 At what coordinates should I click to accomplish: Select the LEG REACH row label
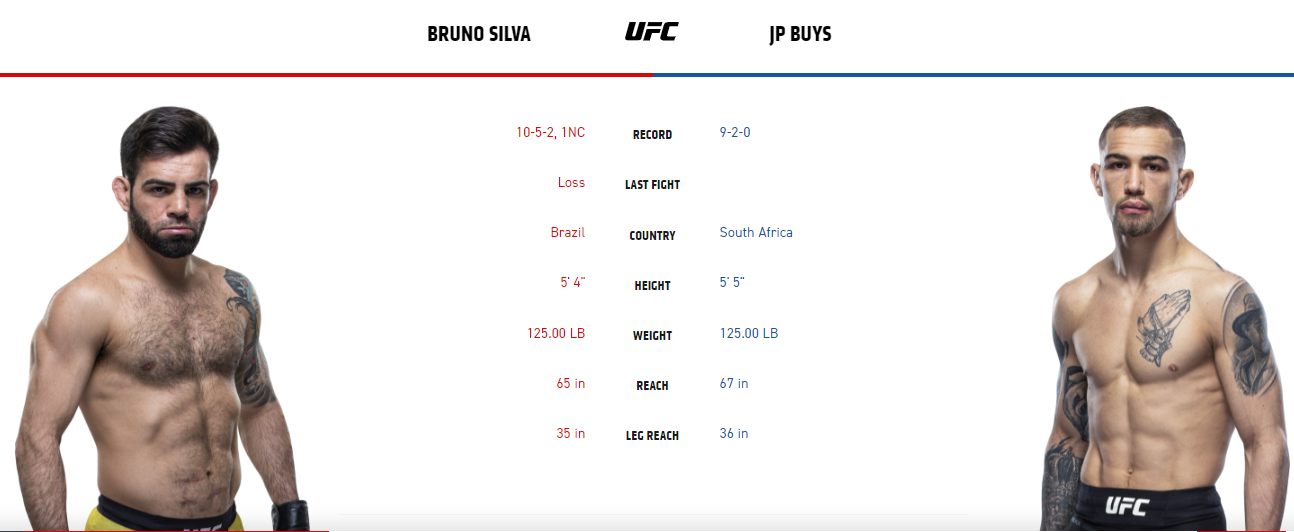click(x=652, y=436)
